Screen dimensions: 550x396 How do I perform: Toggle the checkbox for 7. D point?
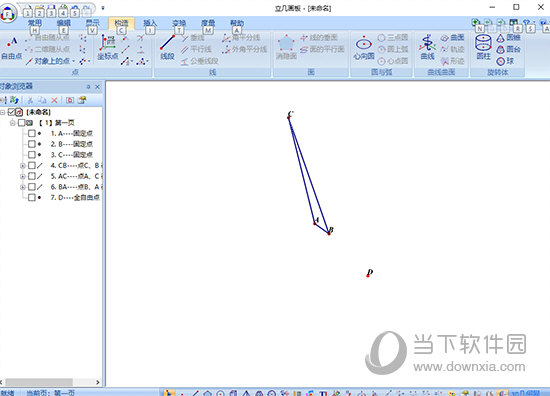pos(32,197)
